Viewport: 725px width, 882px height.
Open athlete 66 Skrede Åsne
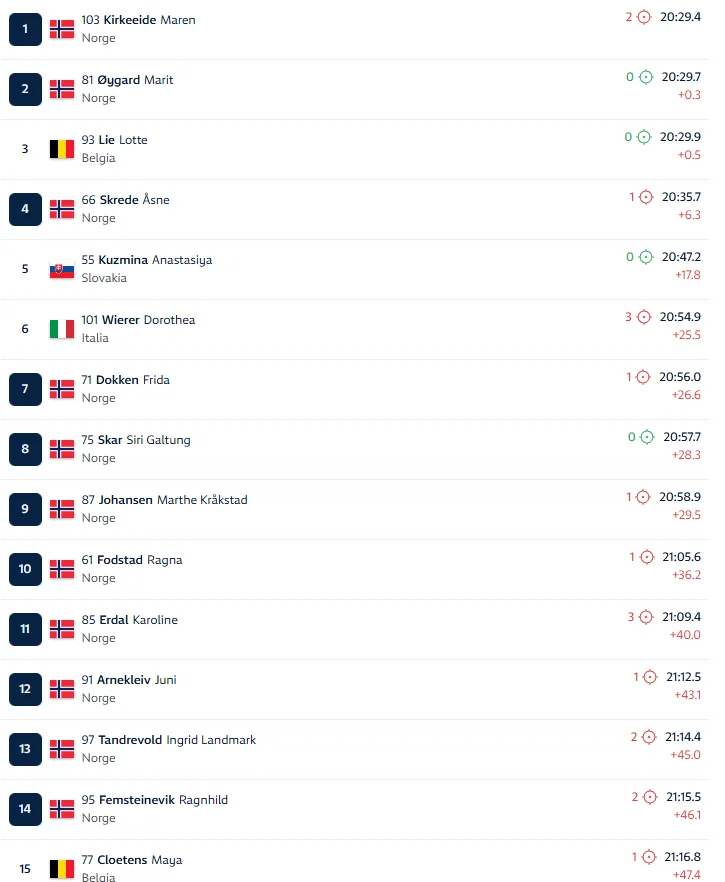(x=125, y=200)
